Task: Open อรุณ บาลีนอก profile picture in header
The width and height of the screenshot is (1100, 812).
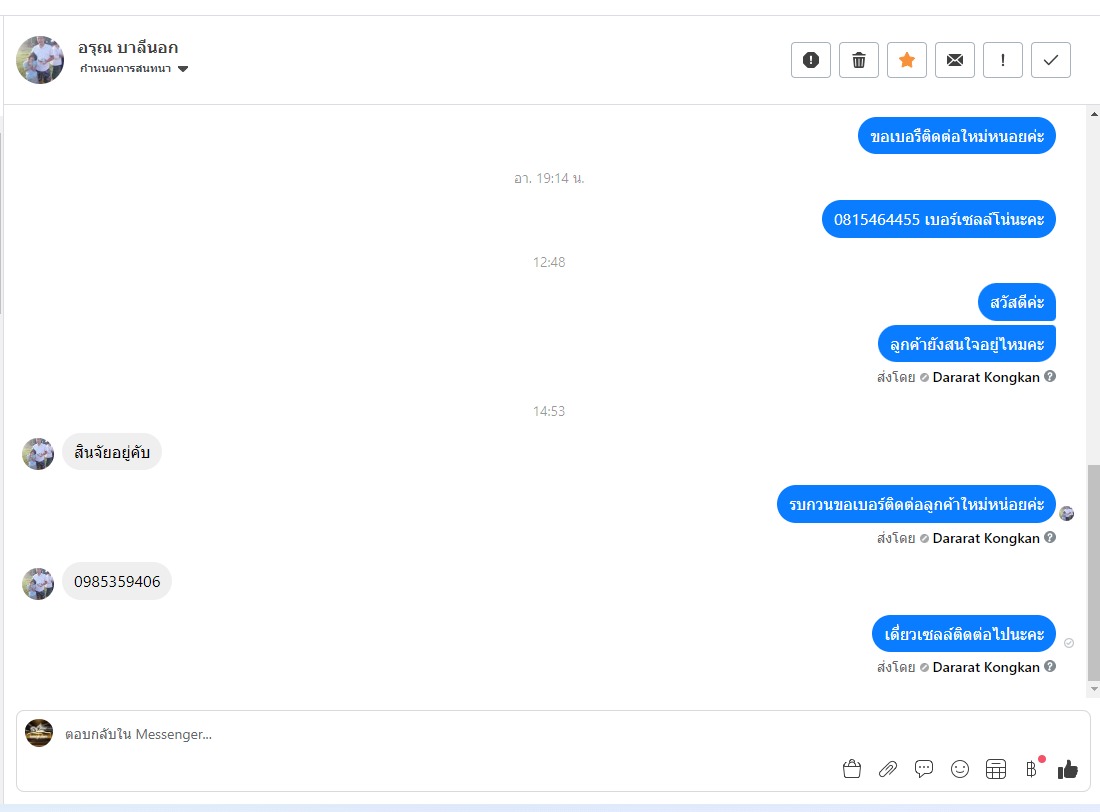Action: coord(40,60)
